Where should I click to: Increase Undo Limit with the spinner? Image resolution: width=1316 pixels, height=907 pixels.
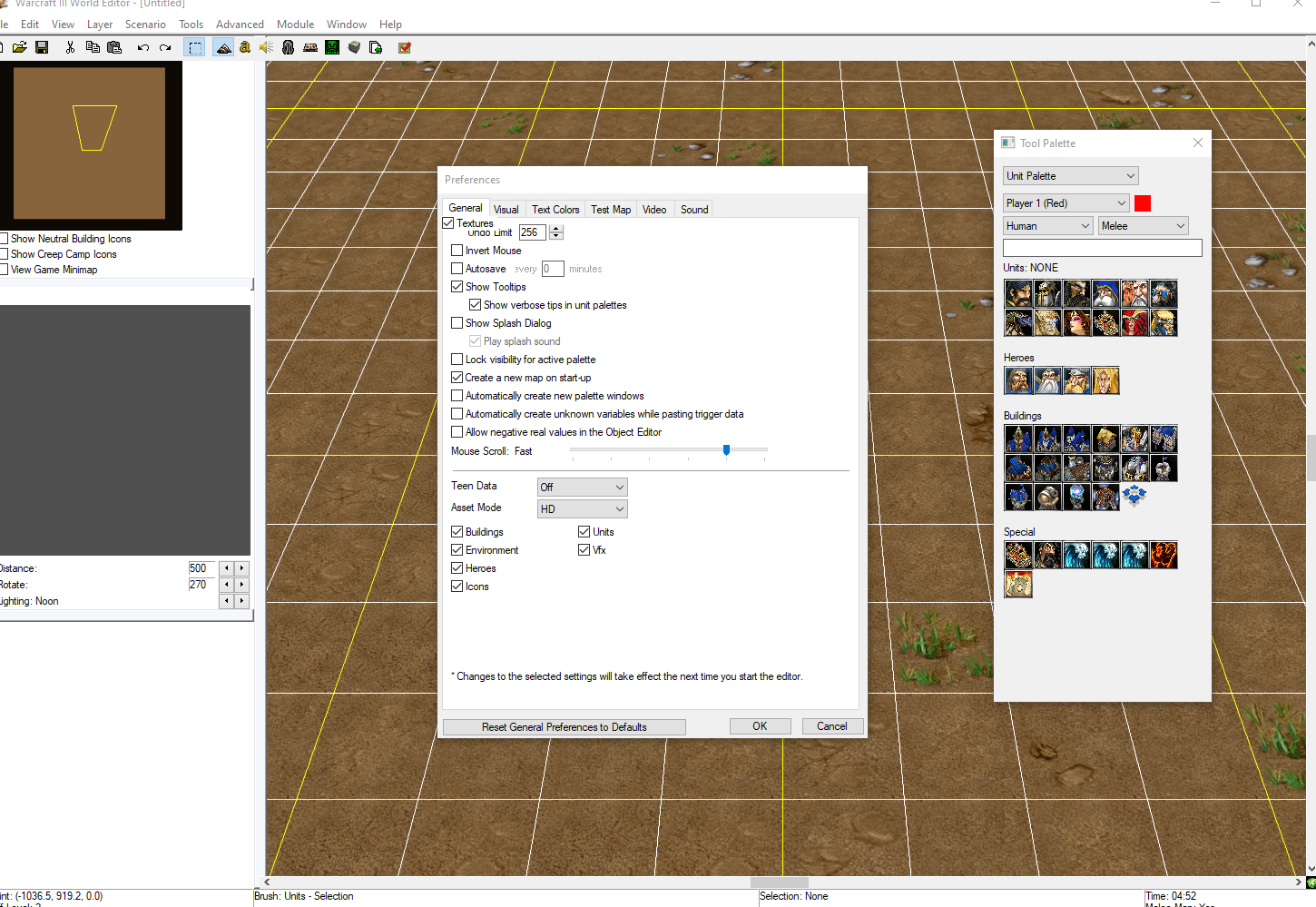tap(556, 229)
